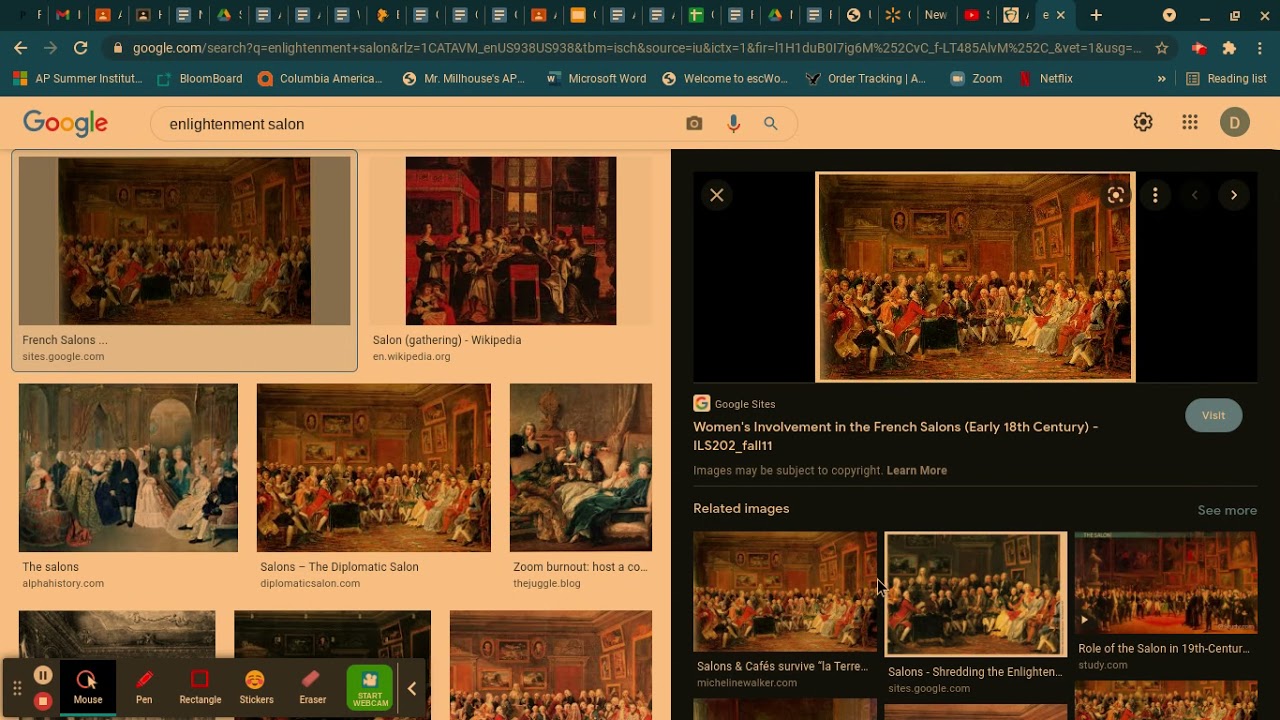The width and height of the screenshot is (1280, 720).
Task: Open the Zoom bookmark
Action: 976,78
